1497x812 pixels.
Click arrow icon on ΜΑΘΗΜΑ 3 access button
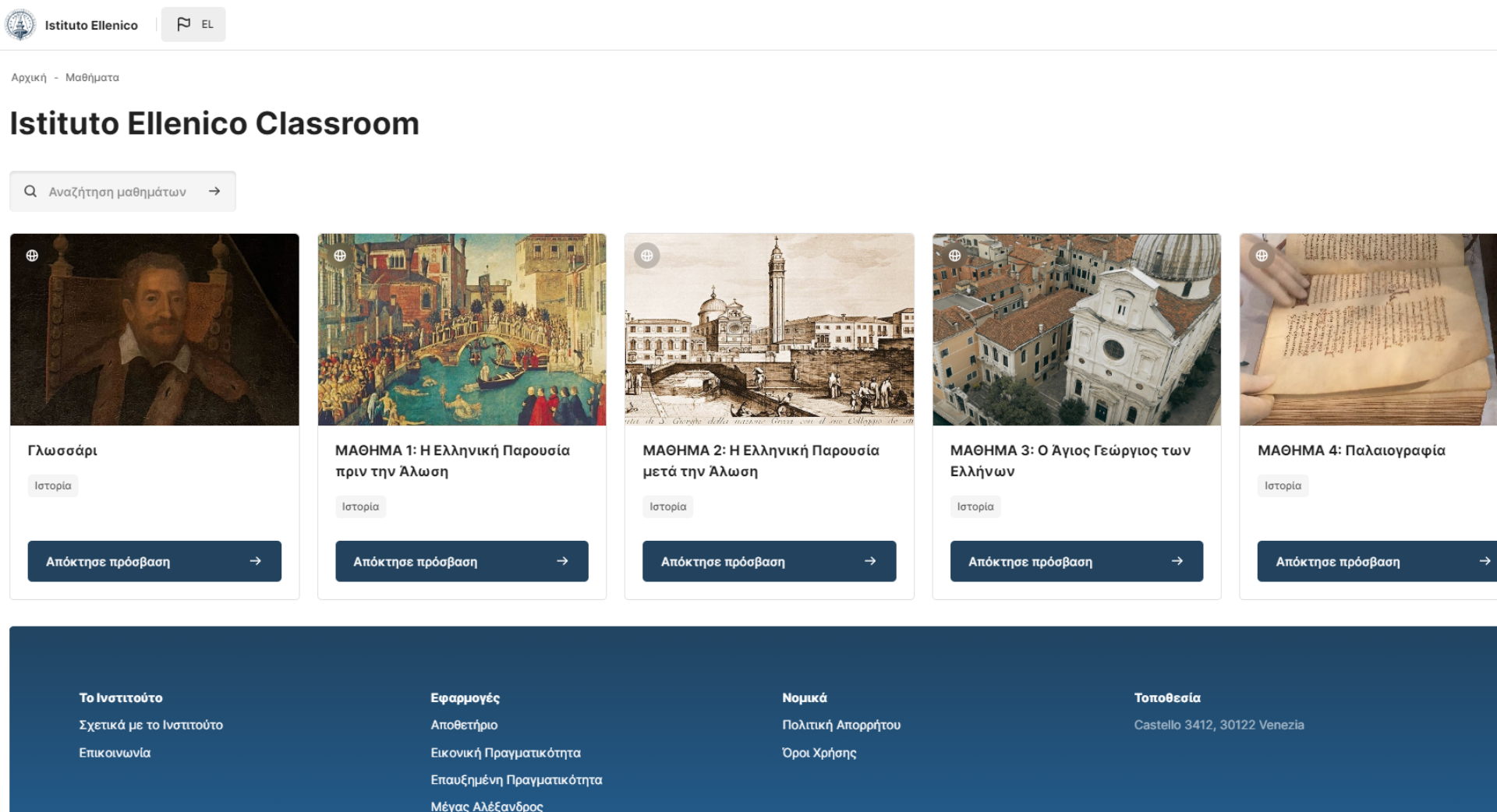pos(1177,561)
